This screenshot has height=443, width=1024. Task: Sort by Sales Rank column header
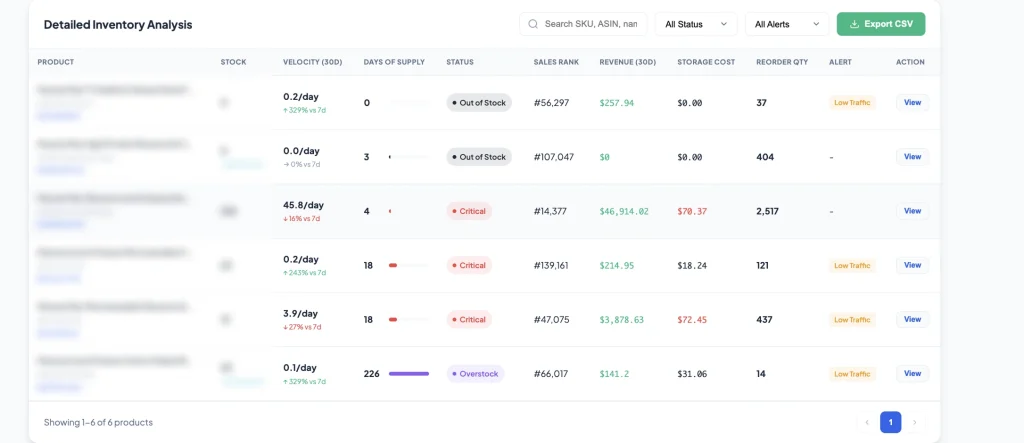(556, 62)
